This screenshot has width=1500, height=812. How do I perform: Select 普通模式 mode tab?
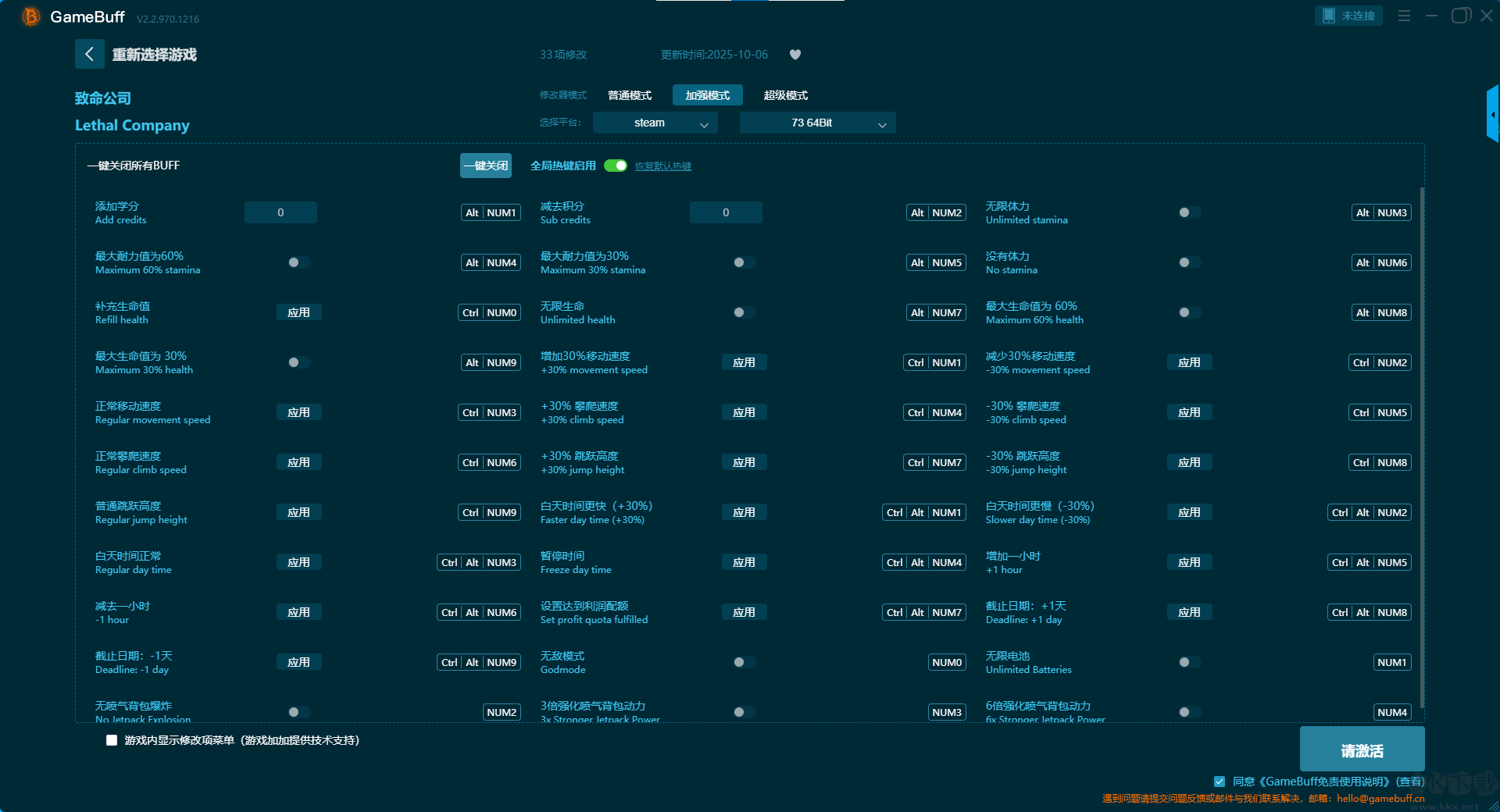click(630, 95)
